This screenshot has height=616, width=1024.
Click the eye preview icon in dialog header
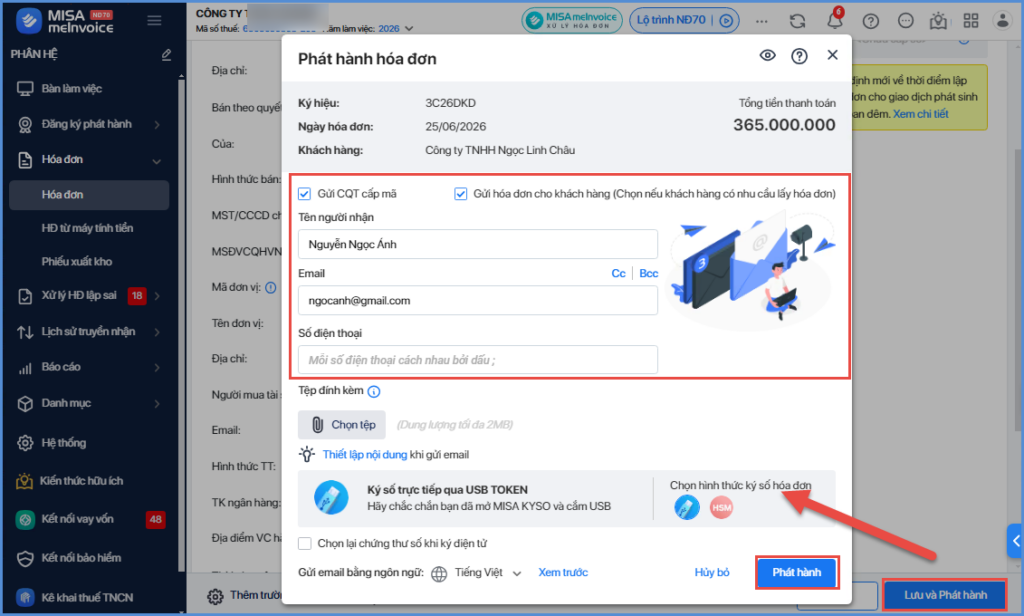(767, 56)
